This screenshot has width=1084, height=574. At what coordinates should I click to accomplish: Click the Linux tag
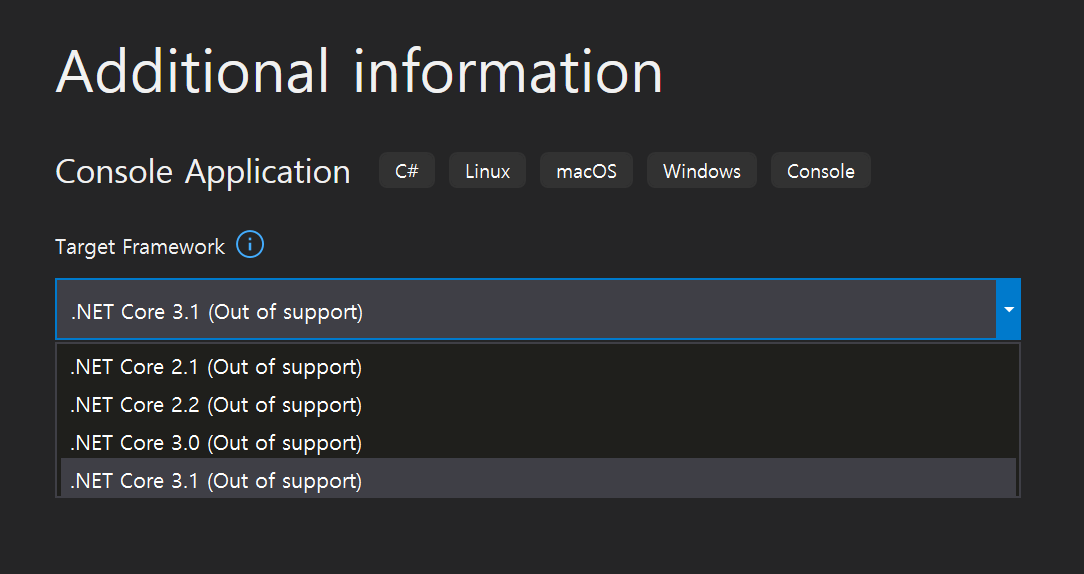coord(487,171)
